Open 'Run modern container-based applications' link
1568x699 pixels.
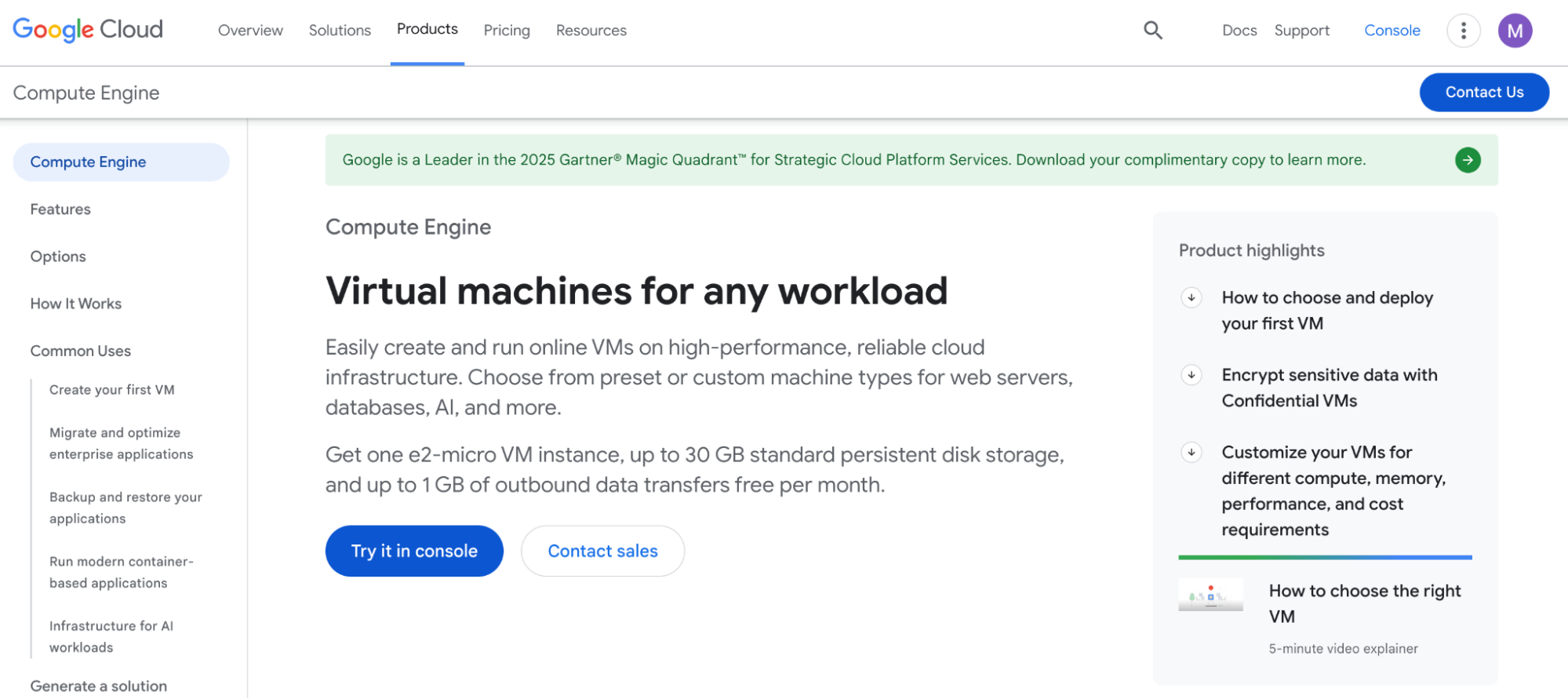pos(122,572)
